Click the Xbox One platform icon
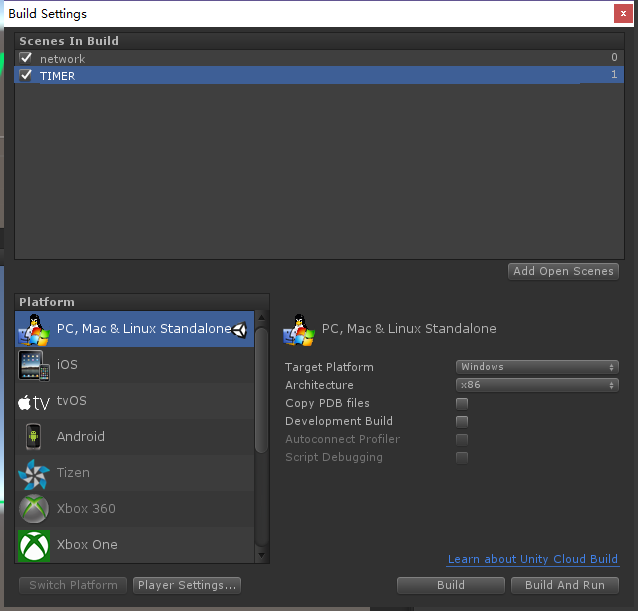Image resolution: width=638 pixels, height=611 pixels. (34, 546)
